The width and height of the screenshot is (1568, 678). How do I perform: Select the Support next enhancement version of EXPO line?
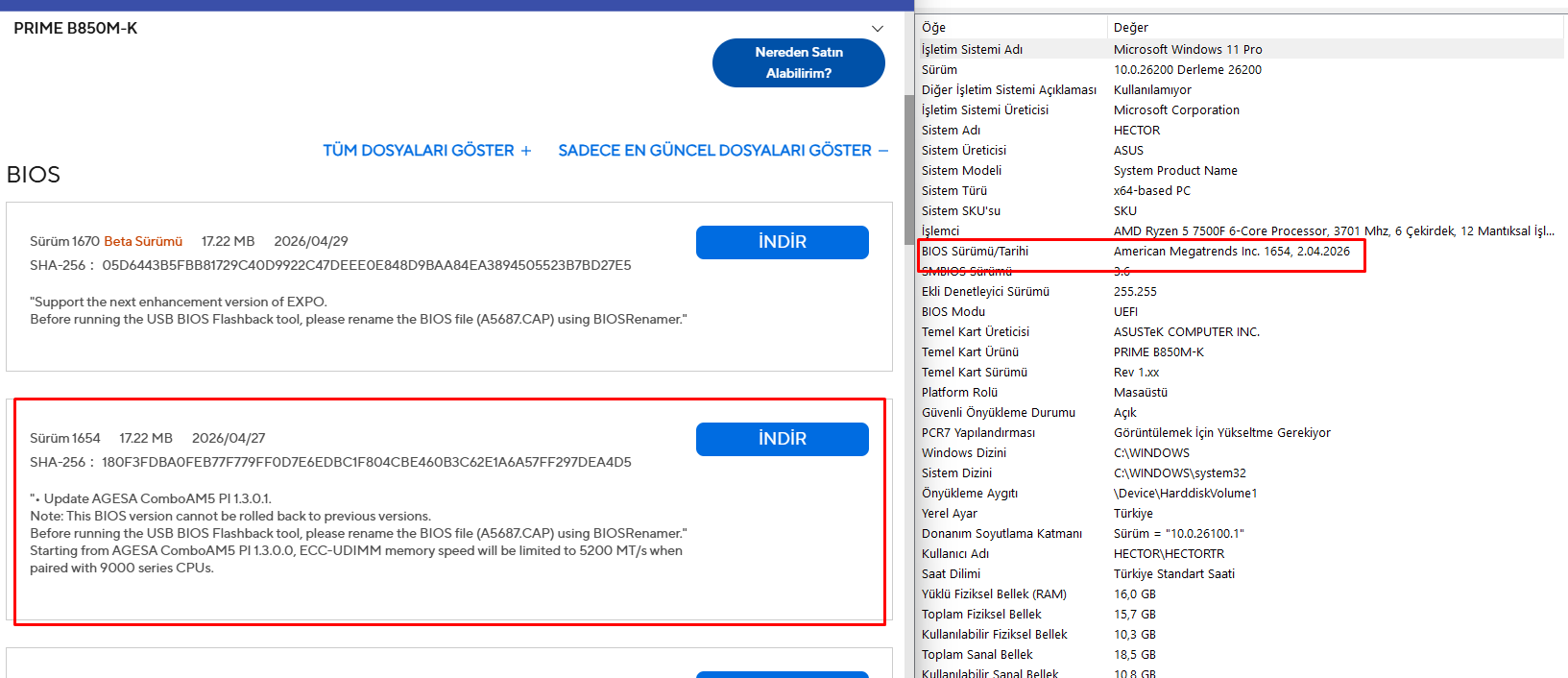(179, 302)
